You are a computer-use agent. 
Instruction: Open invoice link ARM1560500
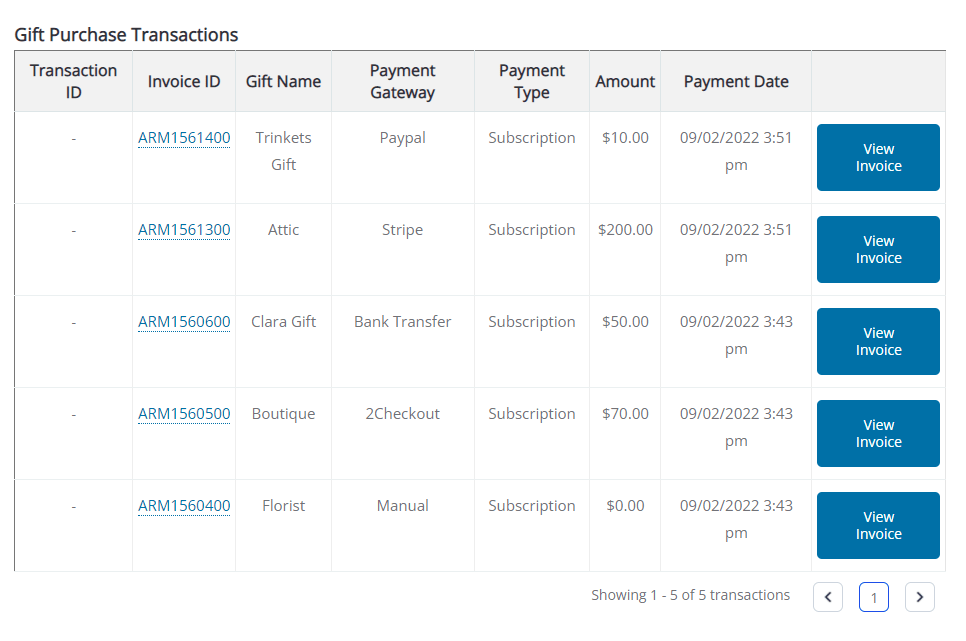[184, 413]
